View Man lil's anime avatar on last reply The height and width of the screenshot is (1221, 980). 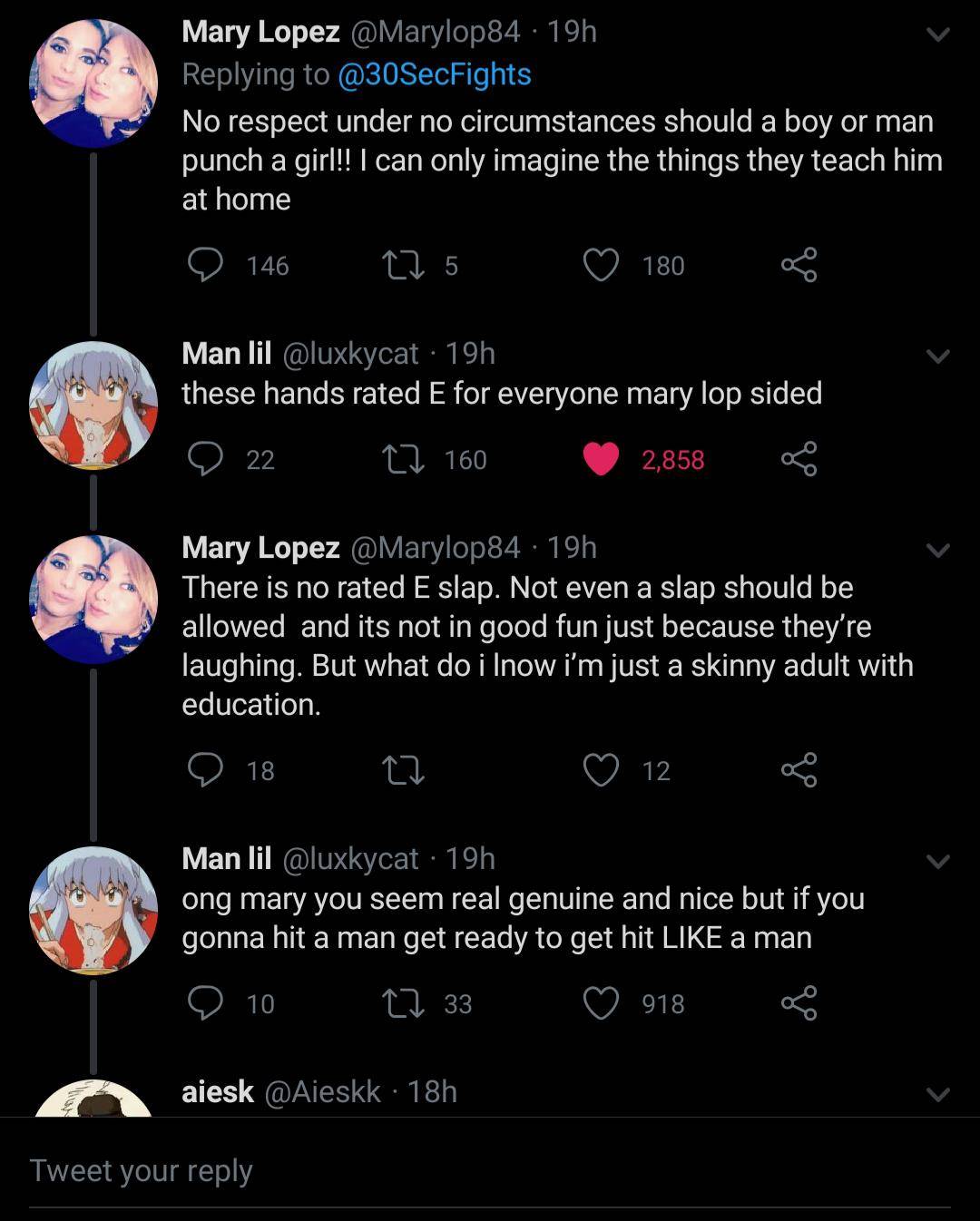93,910
